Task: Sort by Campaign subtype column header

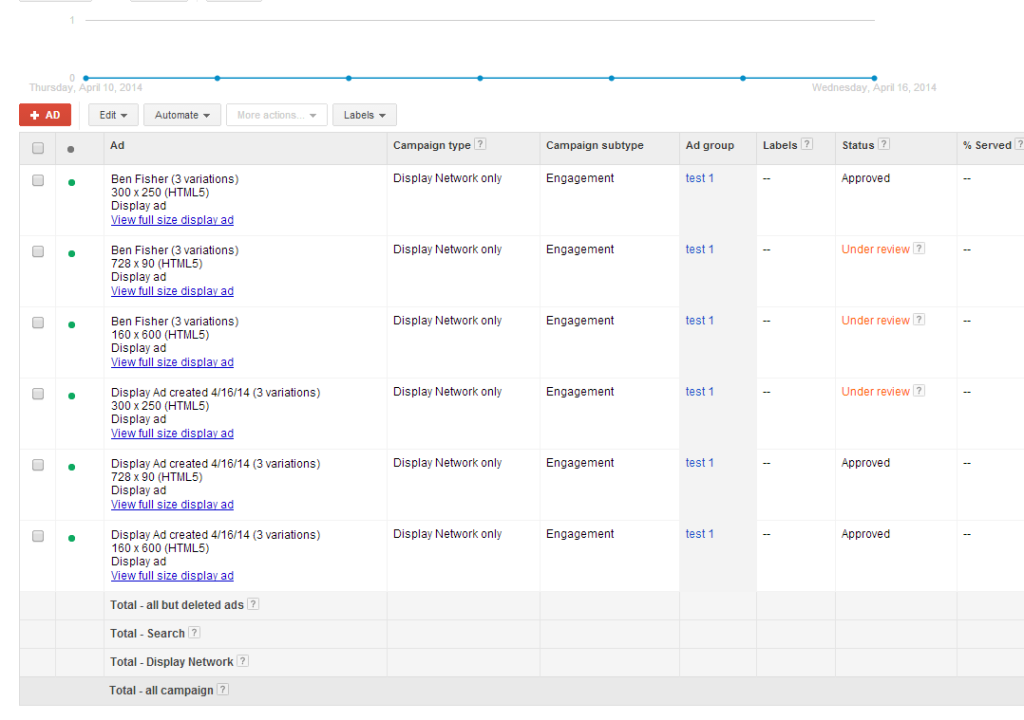Action: tap(594, 146)
